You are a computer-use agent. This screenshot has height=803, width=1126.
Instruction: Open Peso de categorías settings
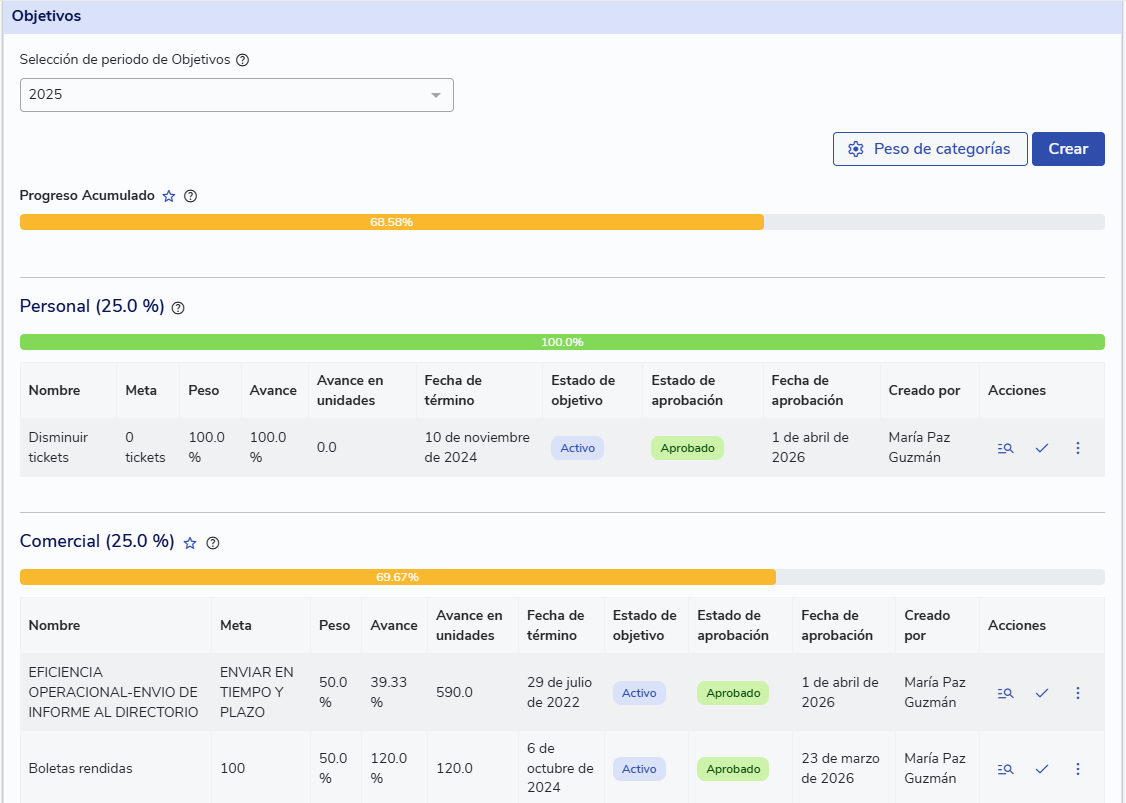point(929,149)
